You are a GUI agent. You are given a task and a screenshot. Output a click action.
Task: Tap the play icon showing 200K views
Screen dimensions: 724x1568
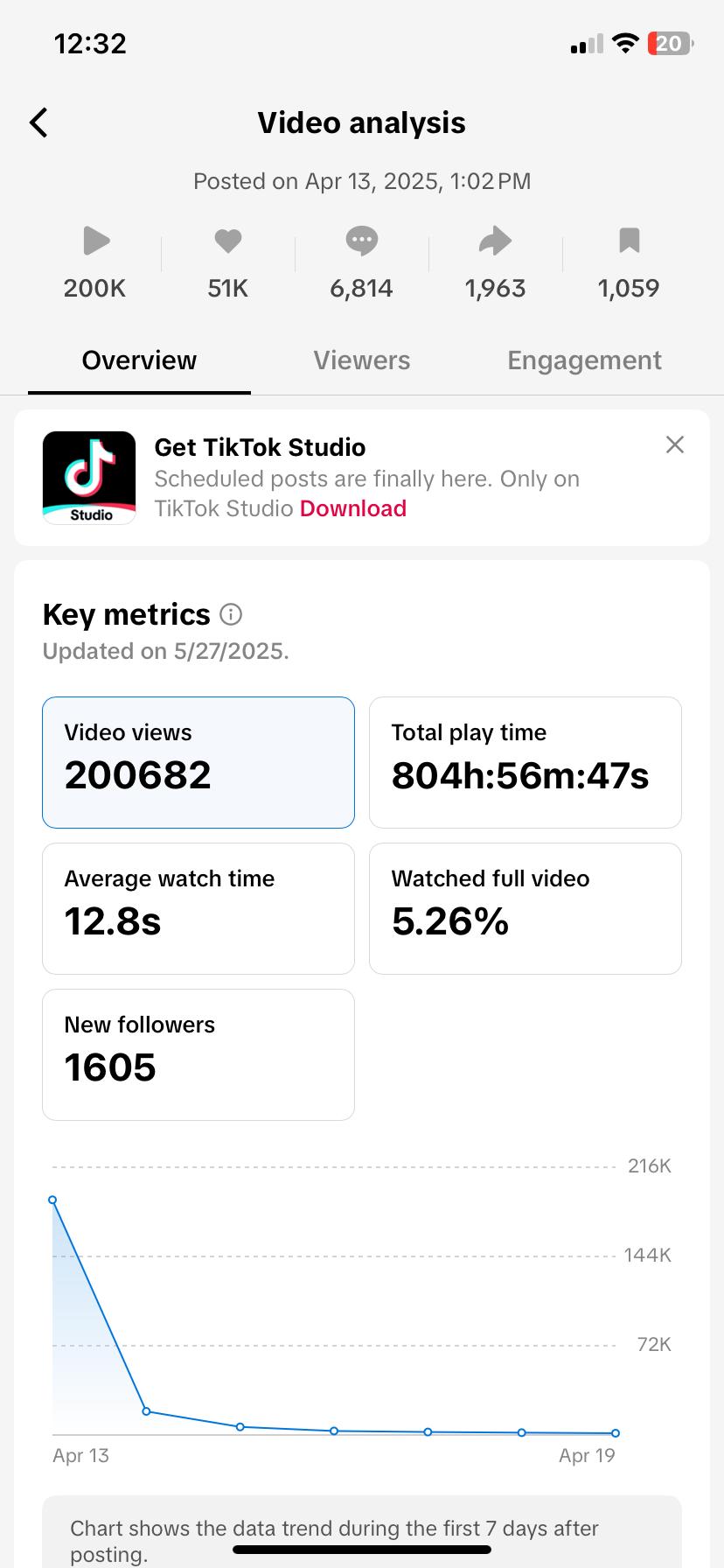[96, 241]
